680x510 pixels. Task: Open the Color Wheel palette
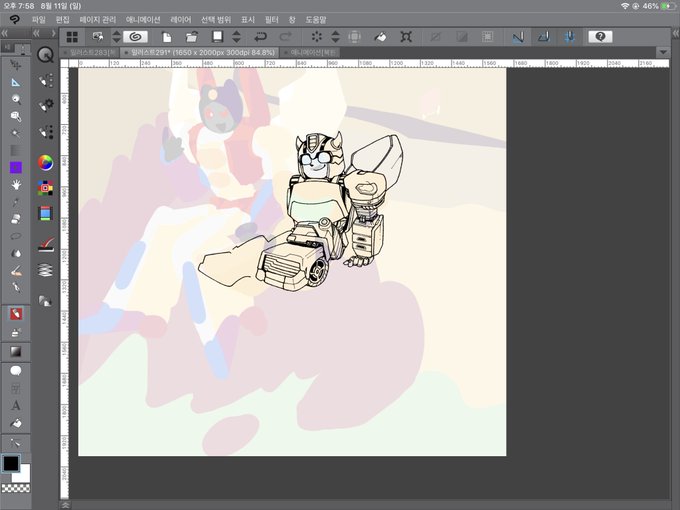45,163
